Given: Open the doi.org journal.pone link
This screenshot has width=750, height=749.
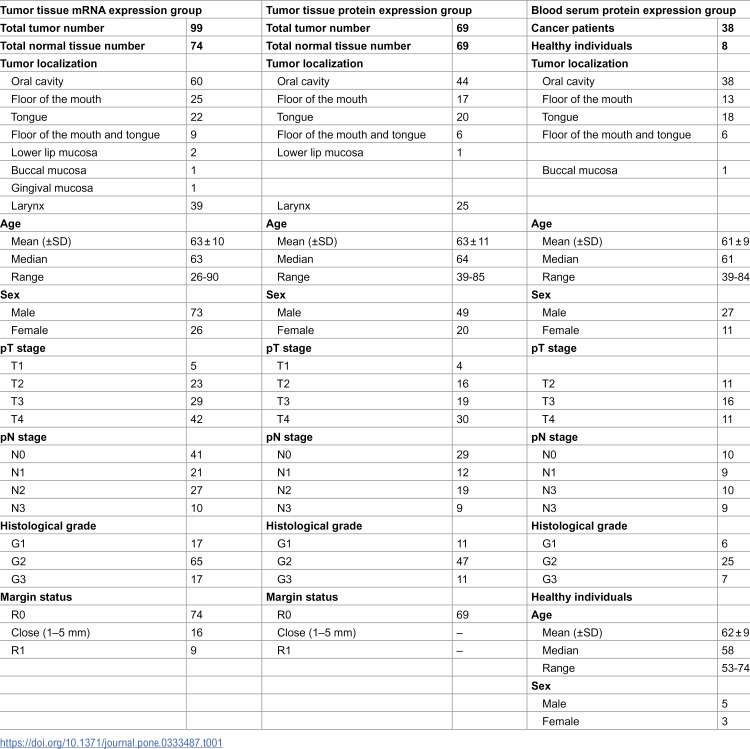Looking at the screenshot, I should [x=111, y=743].
